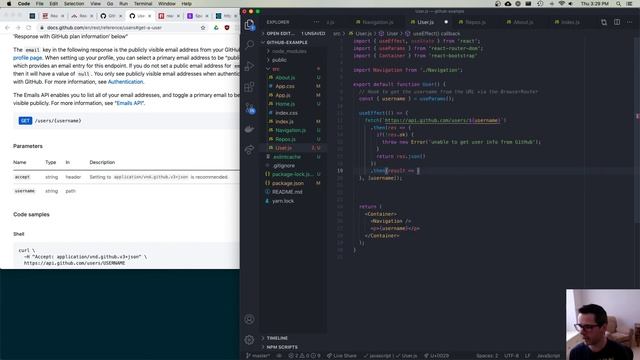
Task: Open the Docker view in activity bar
Action: (x=249, y=129)
